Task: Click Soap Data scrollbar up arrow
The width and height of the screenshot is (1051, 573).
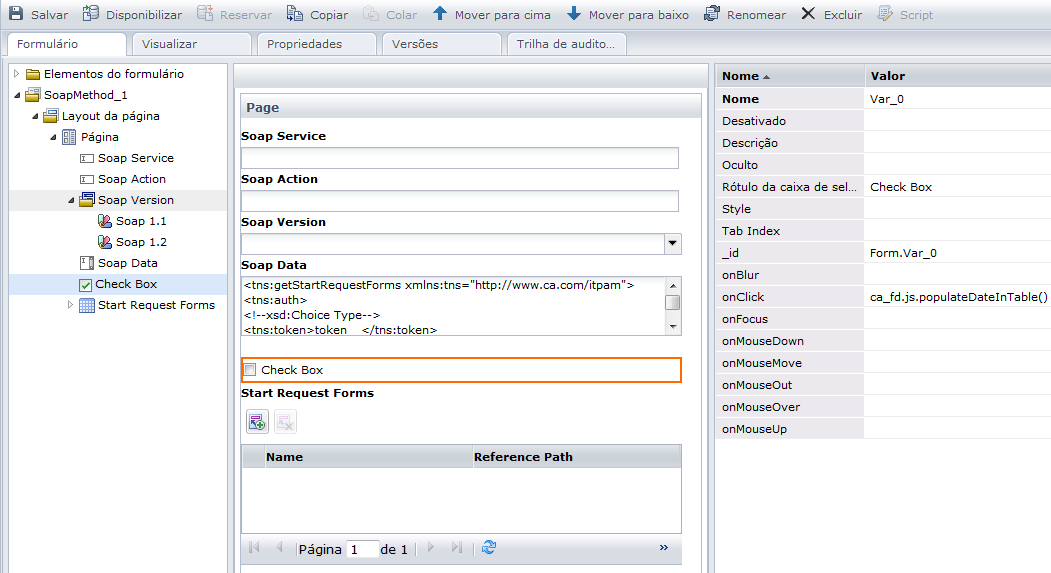Action: 673,285
